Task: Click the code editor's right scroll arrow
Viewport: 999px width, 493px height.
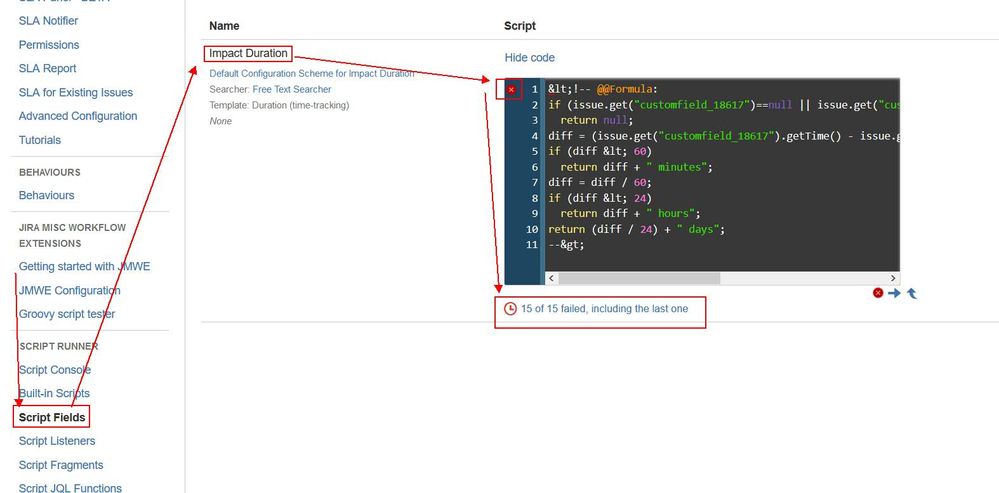Action: coord(893,278)
